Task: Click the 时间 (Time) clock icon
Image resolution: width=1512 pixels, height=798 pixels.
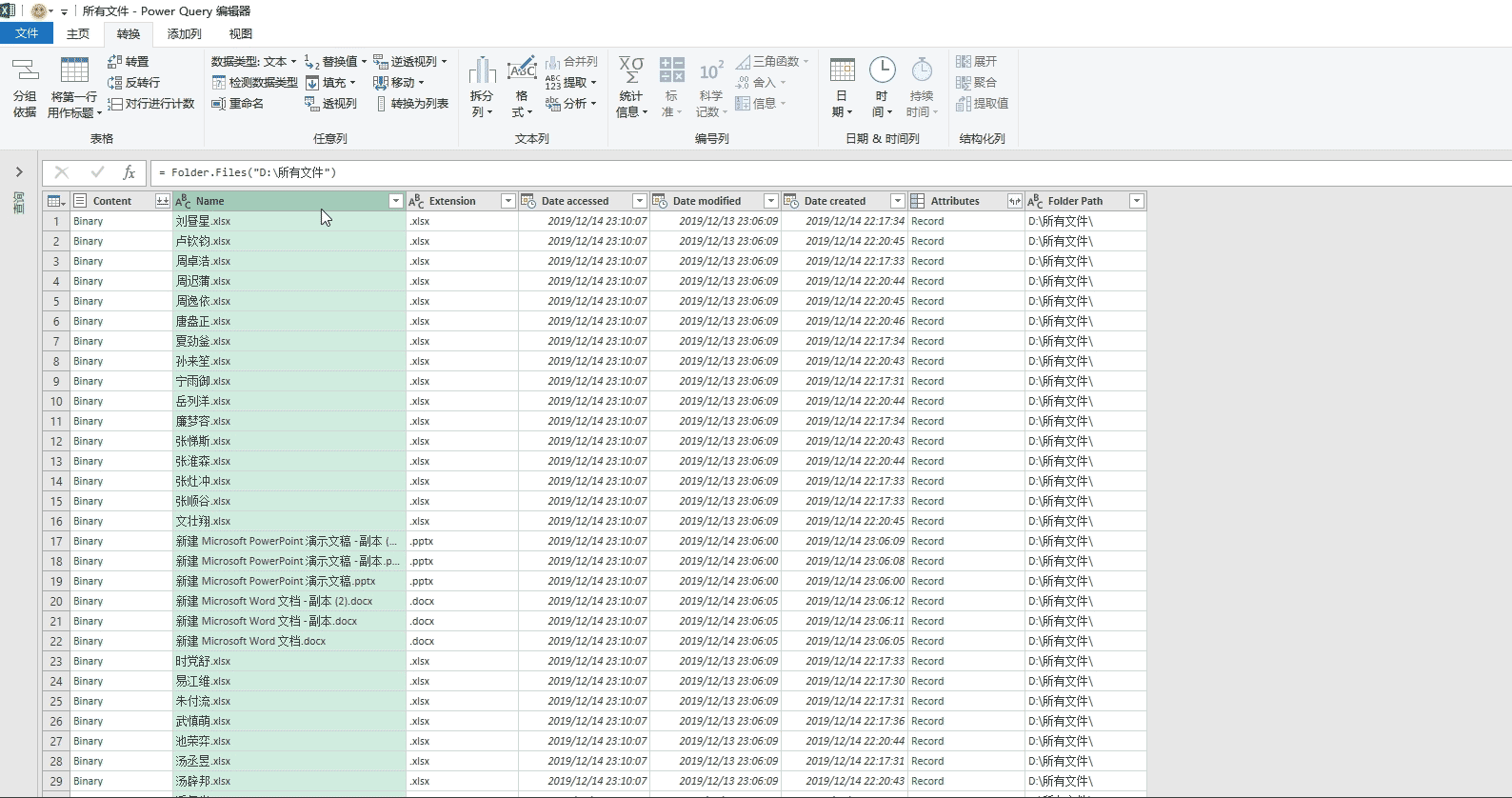Action: coord(883,70)
